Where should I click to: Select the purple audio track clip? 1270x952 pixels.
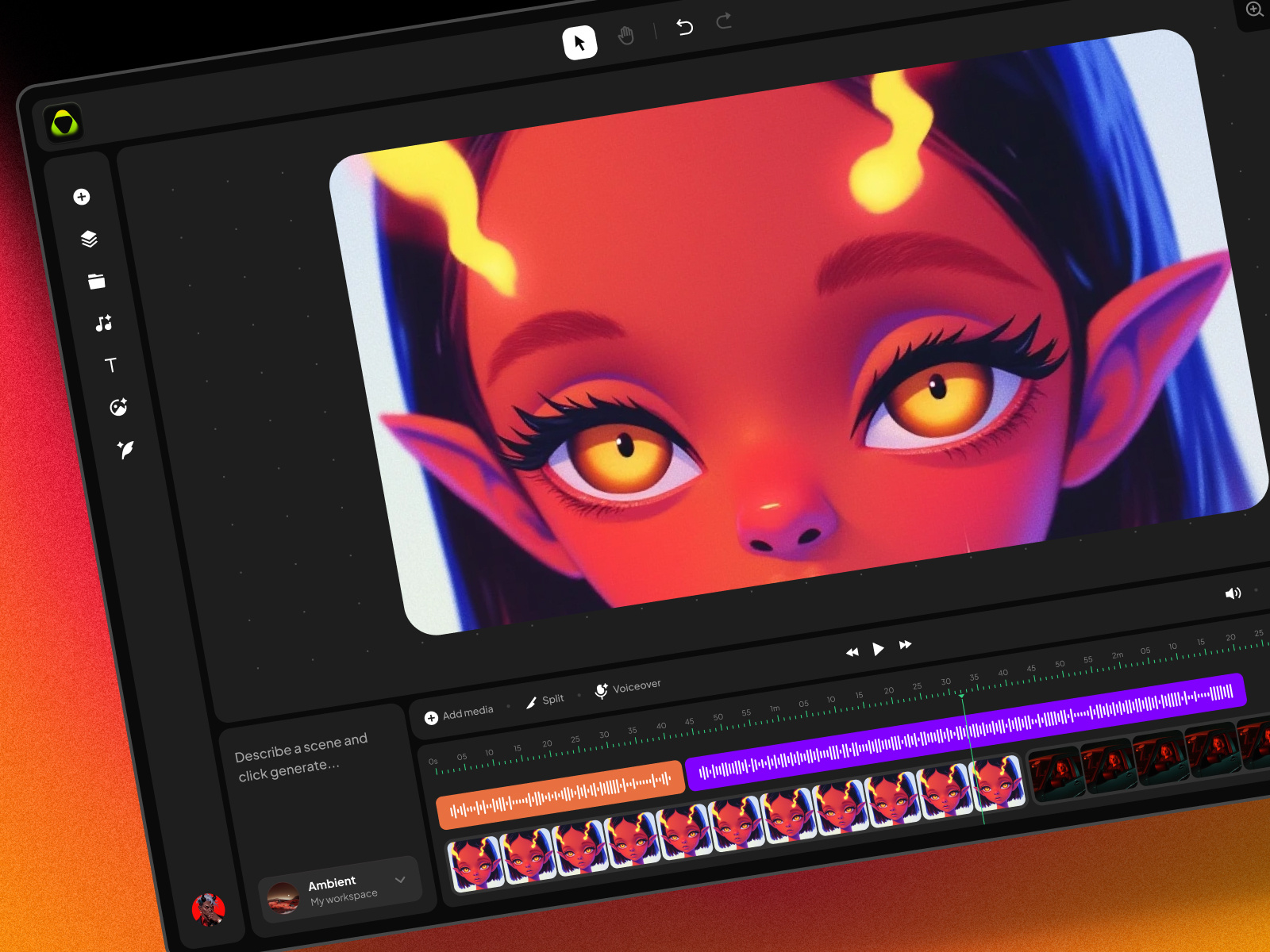pos(966,732)
